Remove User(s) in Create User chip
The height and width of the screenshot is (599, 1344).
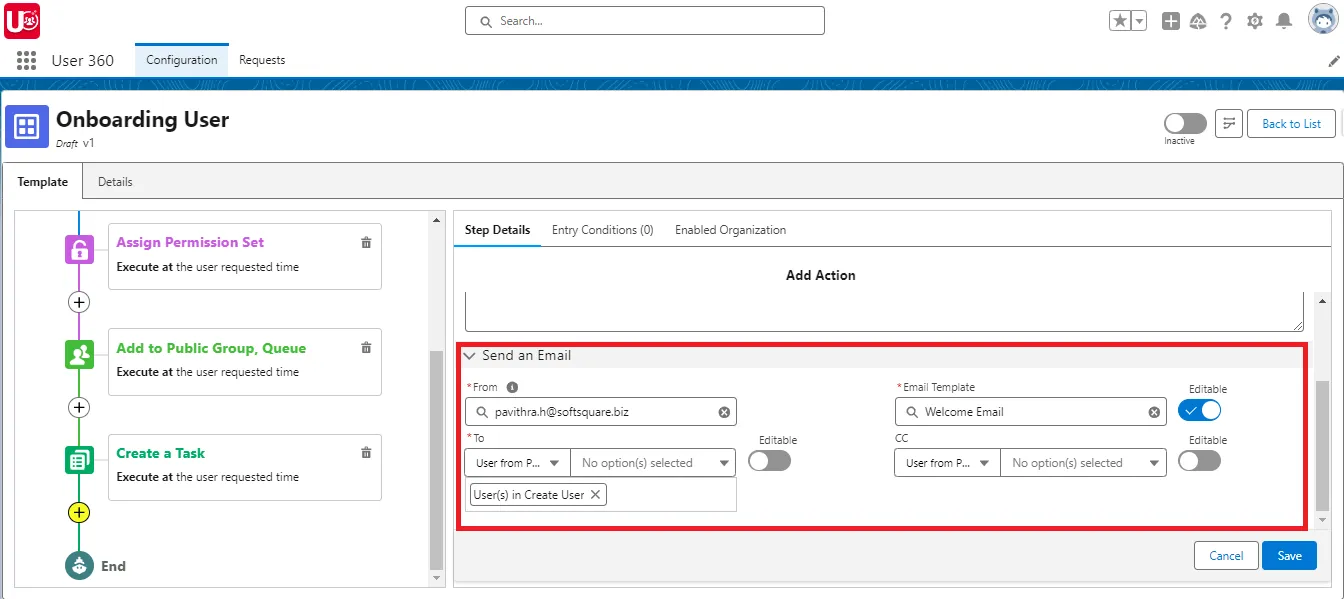point(595,494)
